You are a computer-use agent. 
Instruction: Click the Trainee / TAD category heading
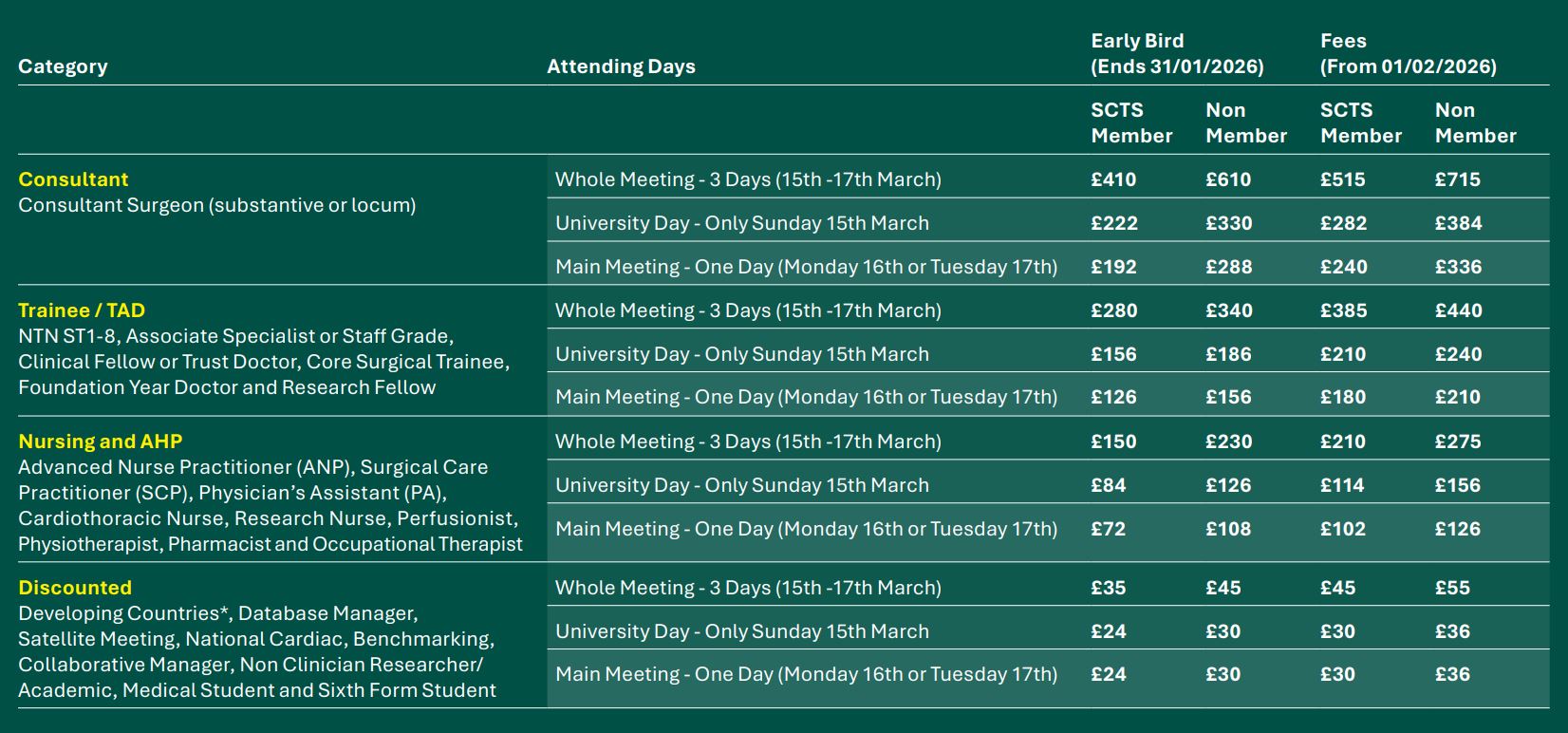[82, 310]
